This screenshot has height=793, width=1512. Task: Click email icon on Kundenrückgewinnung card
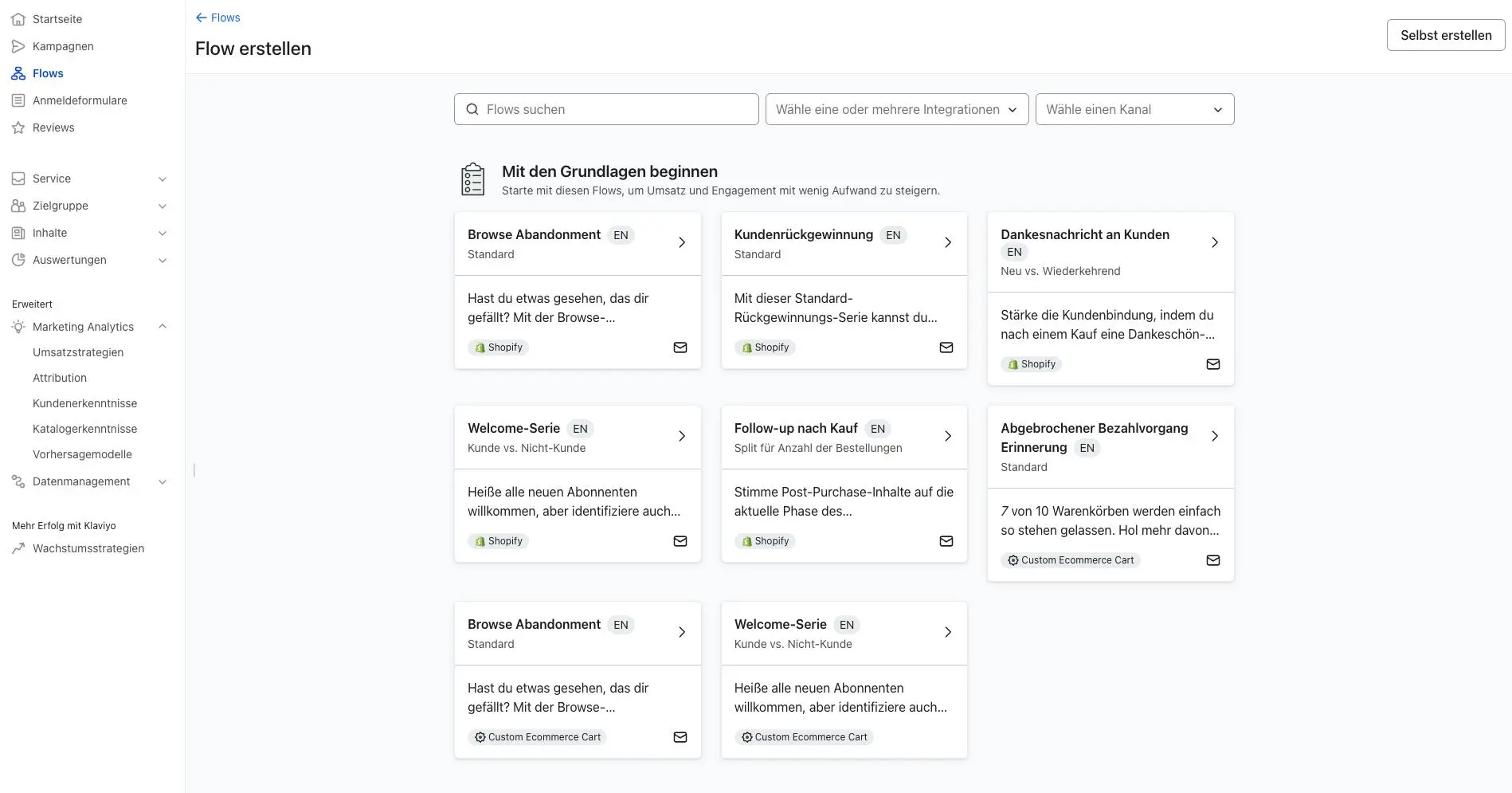click(946, 347)
